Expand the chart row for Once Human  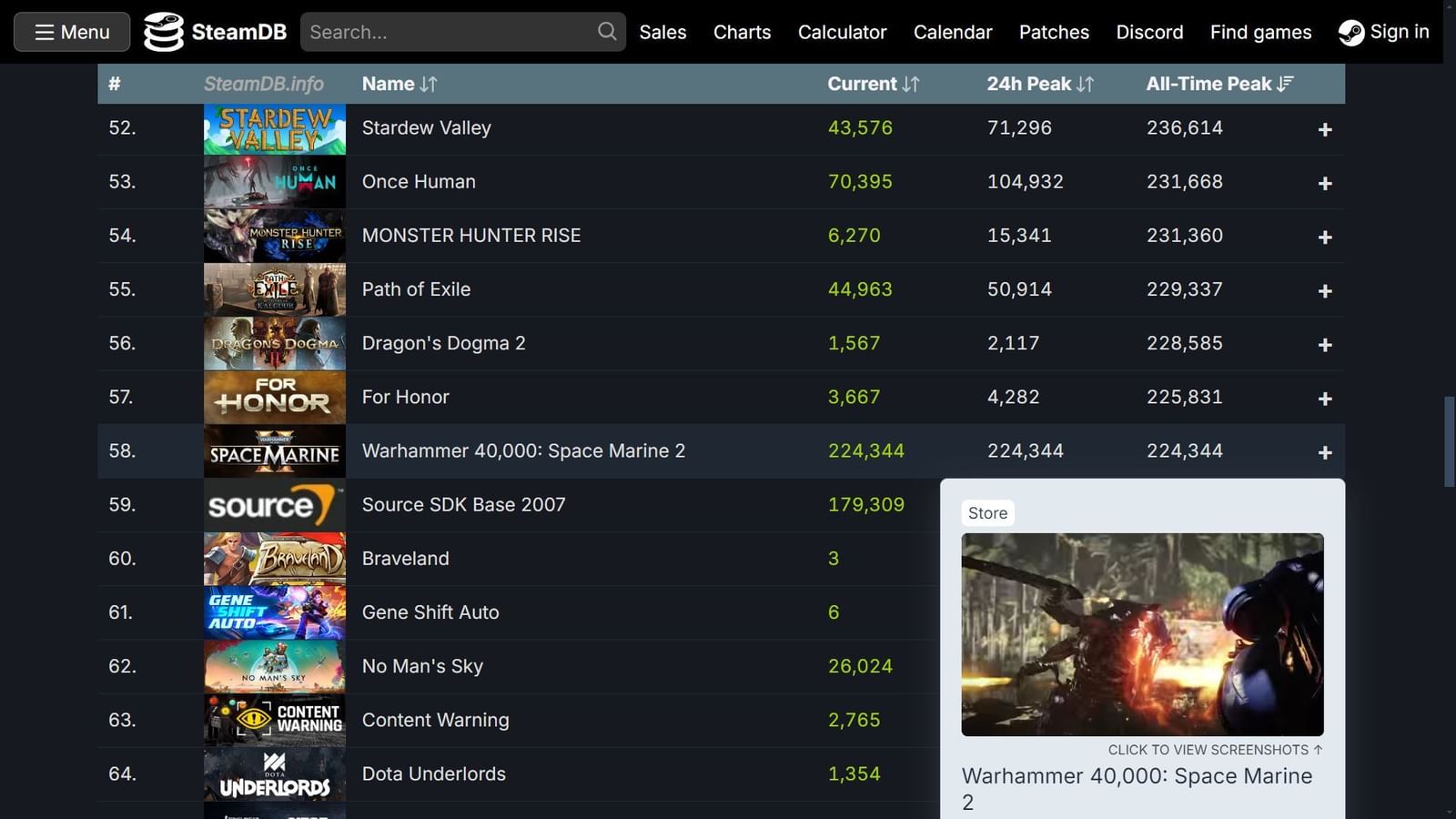[x=1325, y=182]
